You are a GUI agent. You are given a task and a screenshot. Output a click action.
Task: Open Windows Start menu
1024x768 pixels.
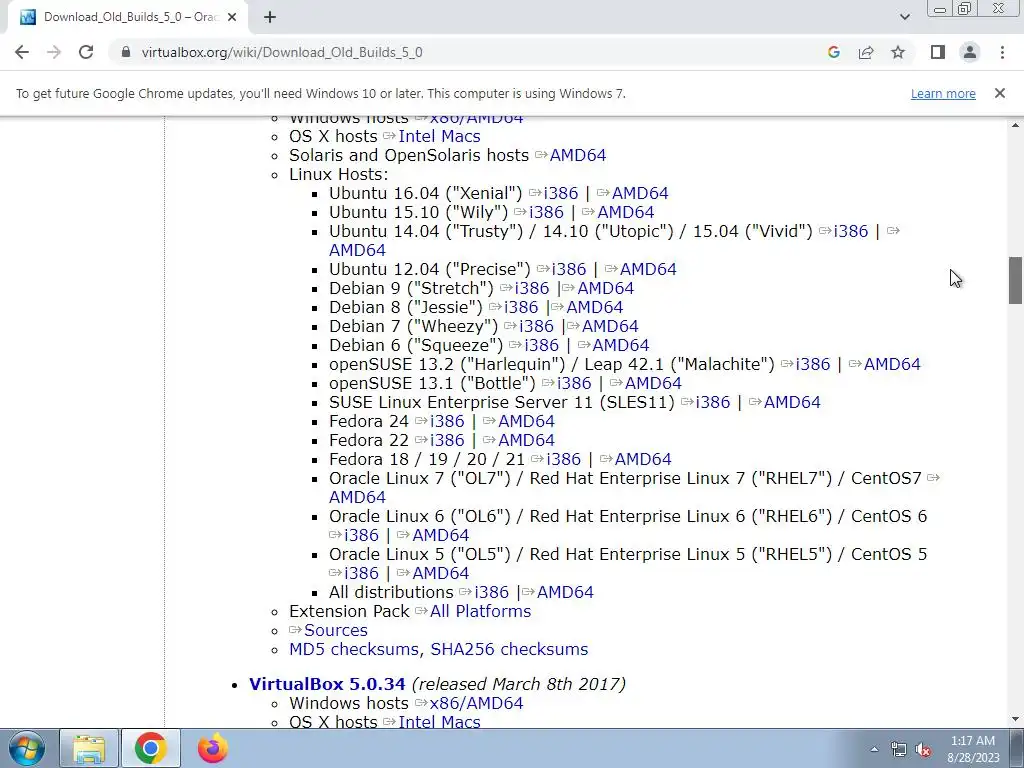tap(27, 749)
